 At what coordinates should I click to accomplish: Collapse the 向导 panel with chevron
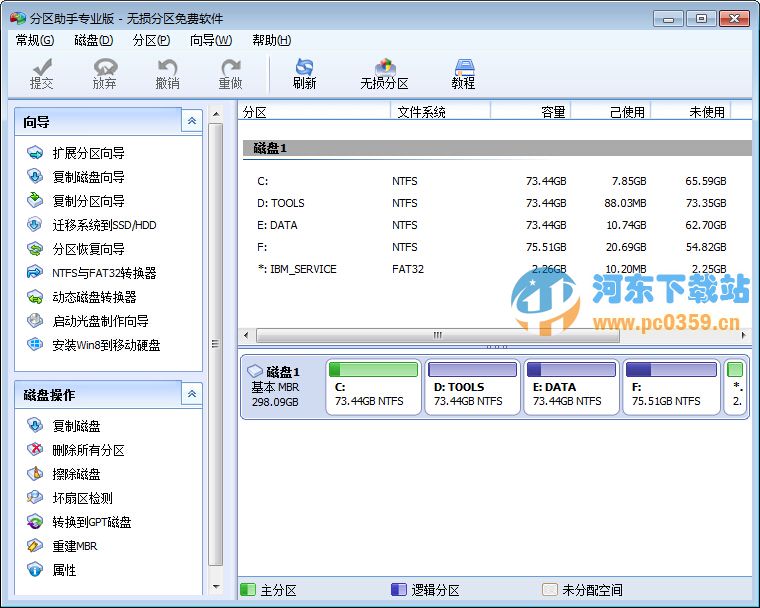click(192, 121)
